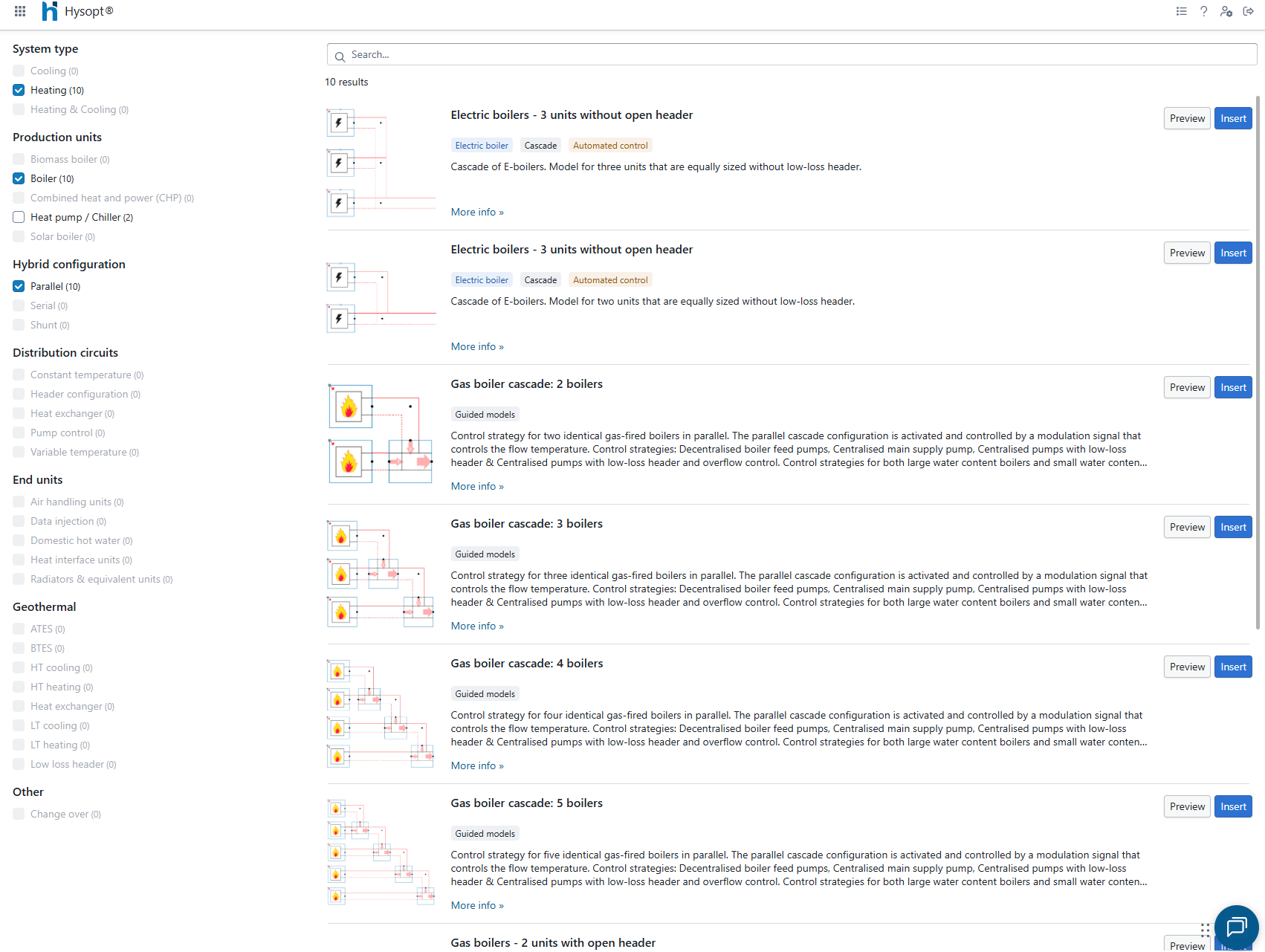Insert Gas boiler cascade: 3 boilers
Screen dimensions: 1265x952
point(1233,527)
